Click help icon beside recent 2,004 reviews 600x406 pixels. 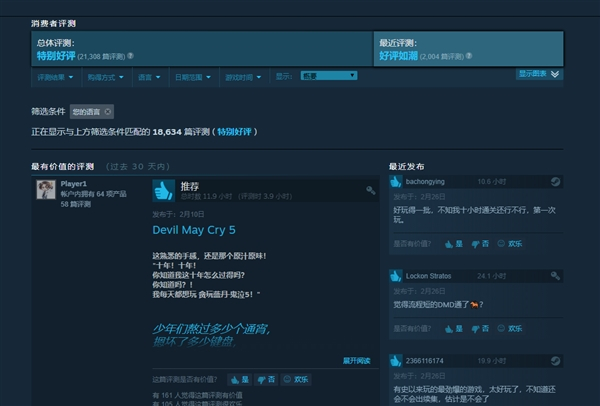469,56
